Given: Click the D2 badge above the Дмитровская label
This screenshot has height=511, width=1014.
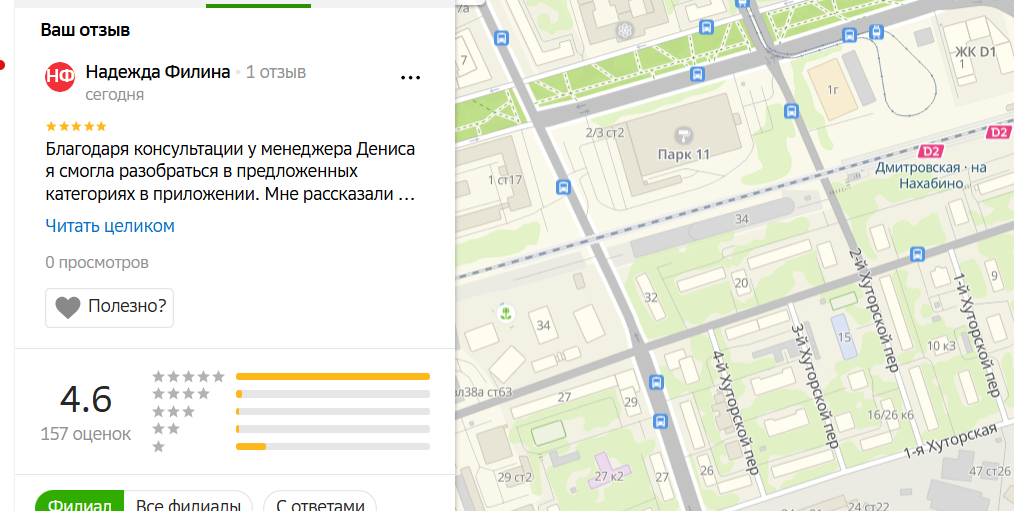Looking at the screenshot, I should (x=930, y=151).
